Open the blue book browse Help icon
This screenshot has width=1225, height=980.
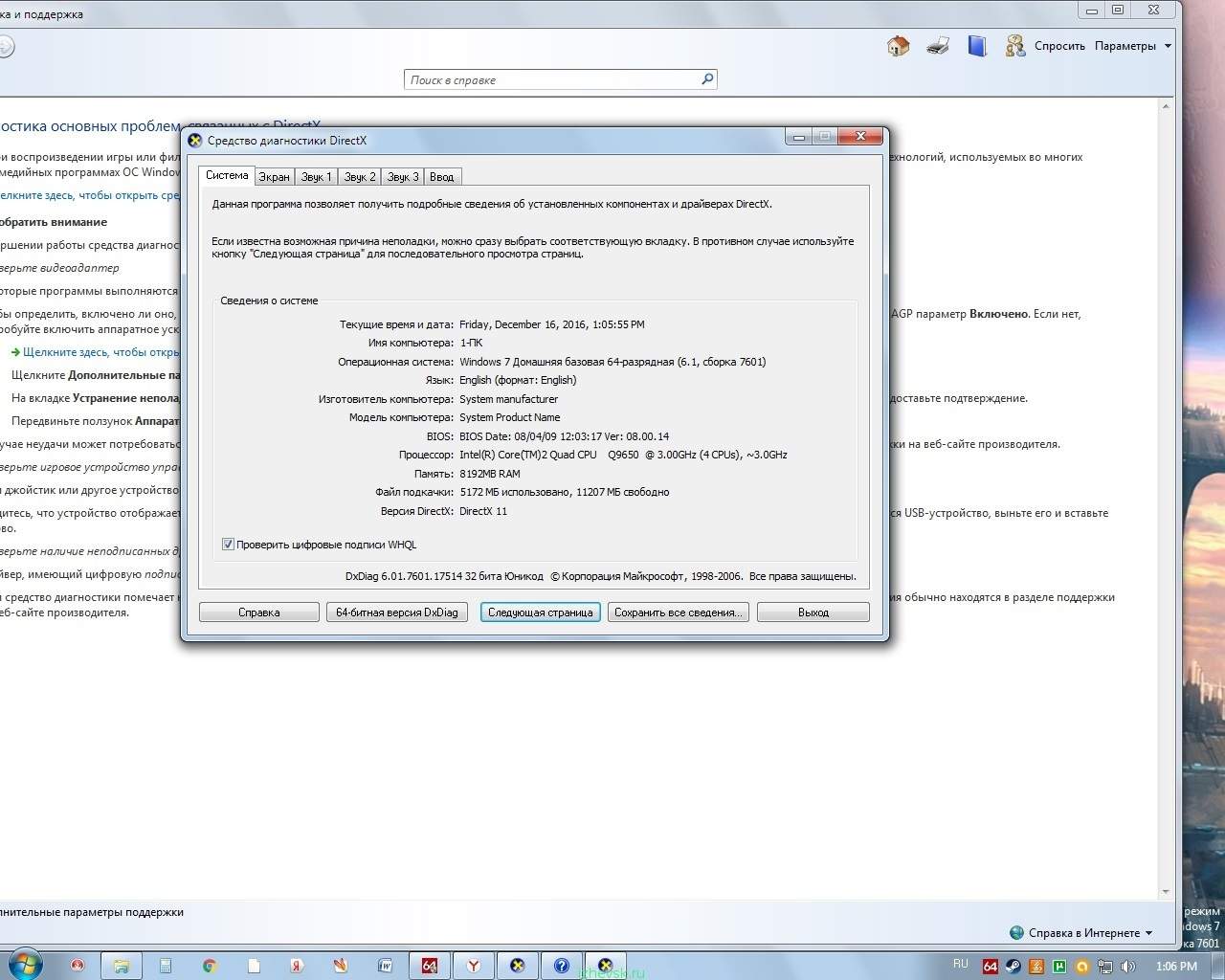pyautogui.click(x=976, y=46)
